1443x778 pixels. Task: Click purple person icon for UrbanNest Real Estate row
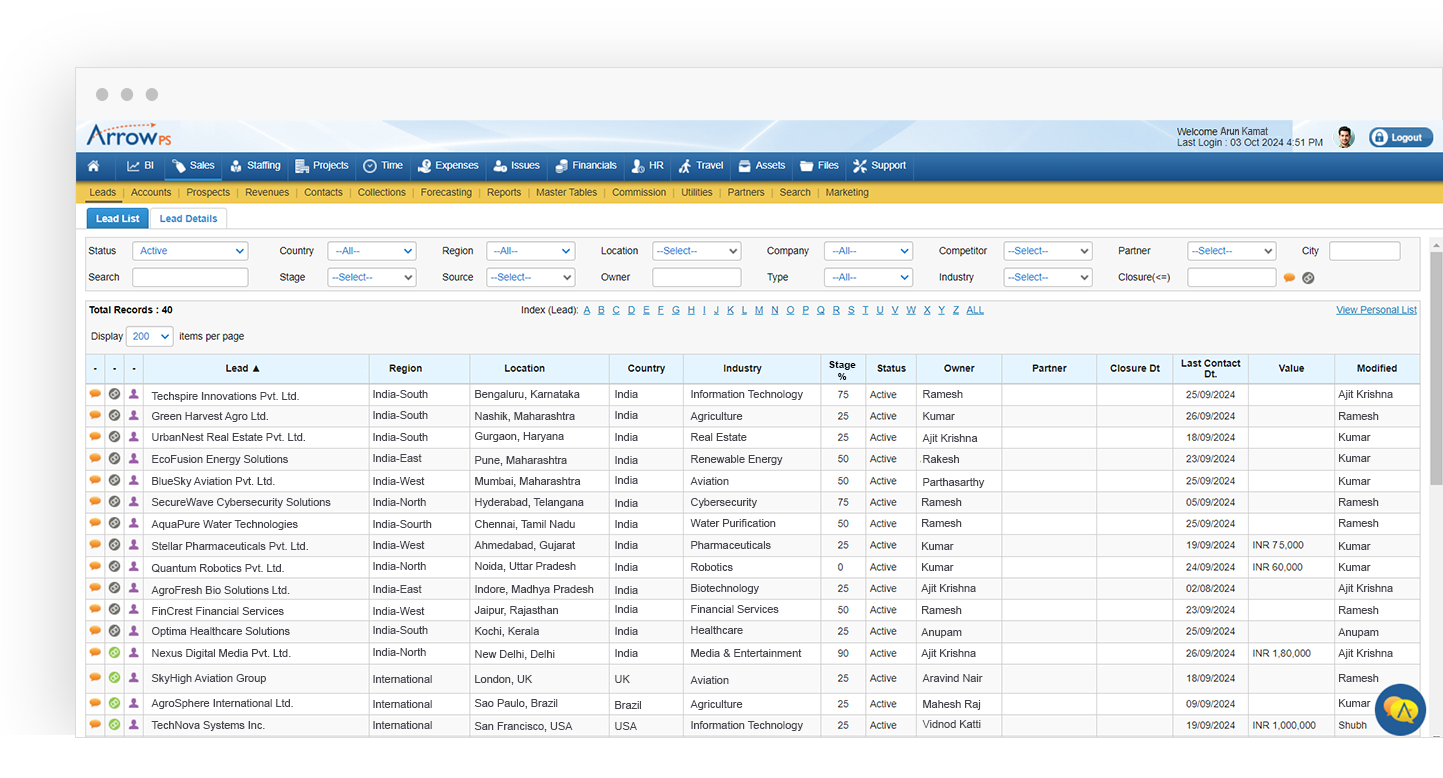point(134,437)
